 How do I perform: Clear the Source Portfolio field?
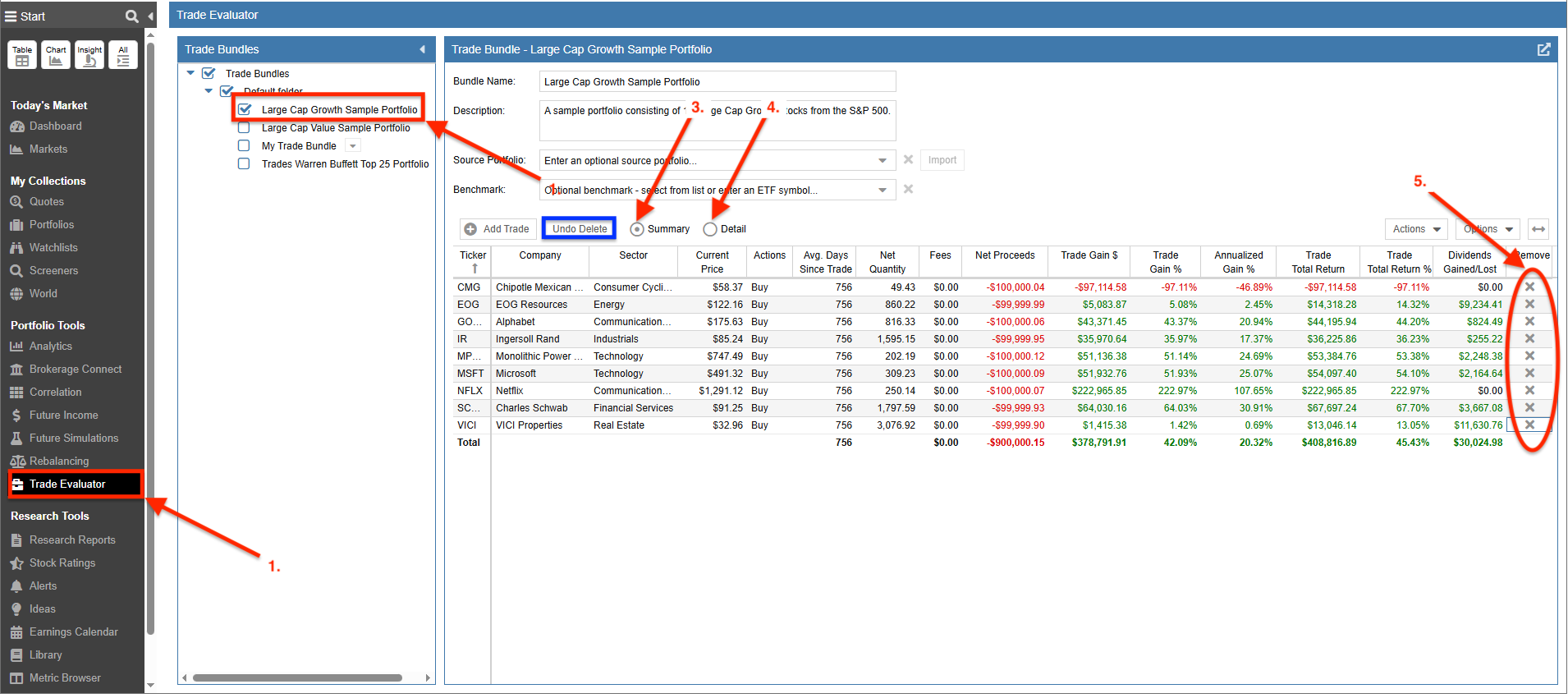[x=908, y=159]
